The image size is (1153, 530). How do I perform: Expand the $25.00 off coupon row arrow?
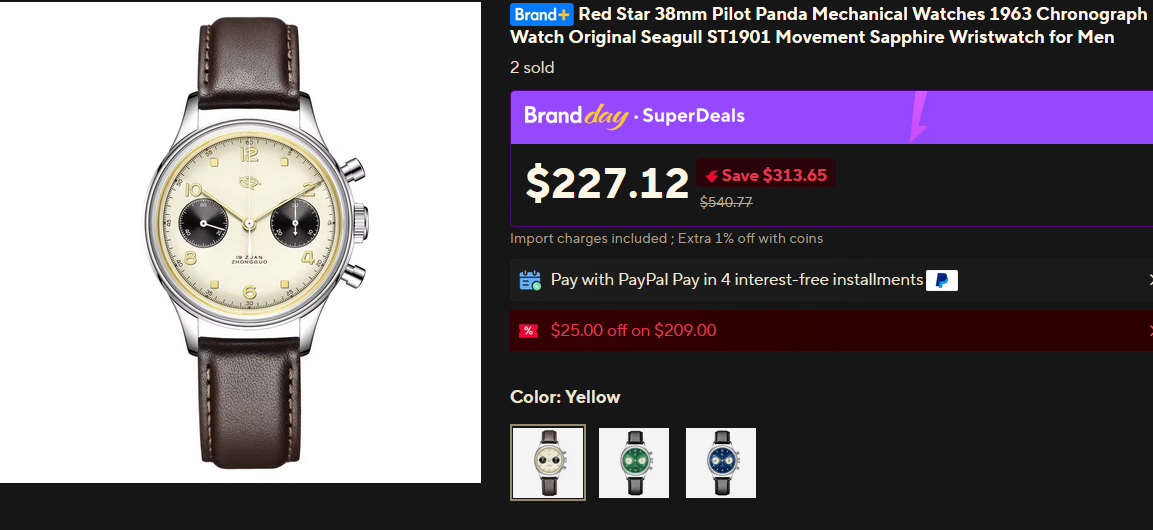point(1148,331)
